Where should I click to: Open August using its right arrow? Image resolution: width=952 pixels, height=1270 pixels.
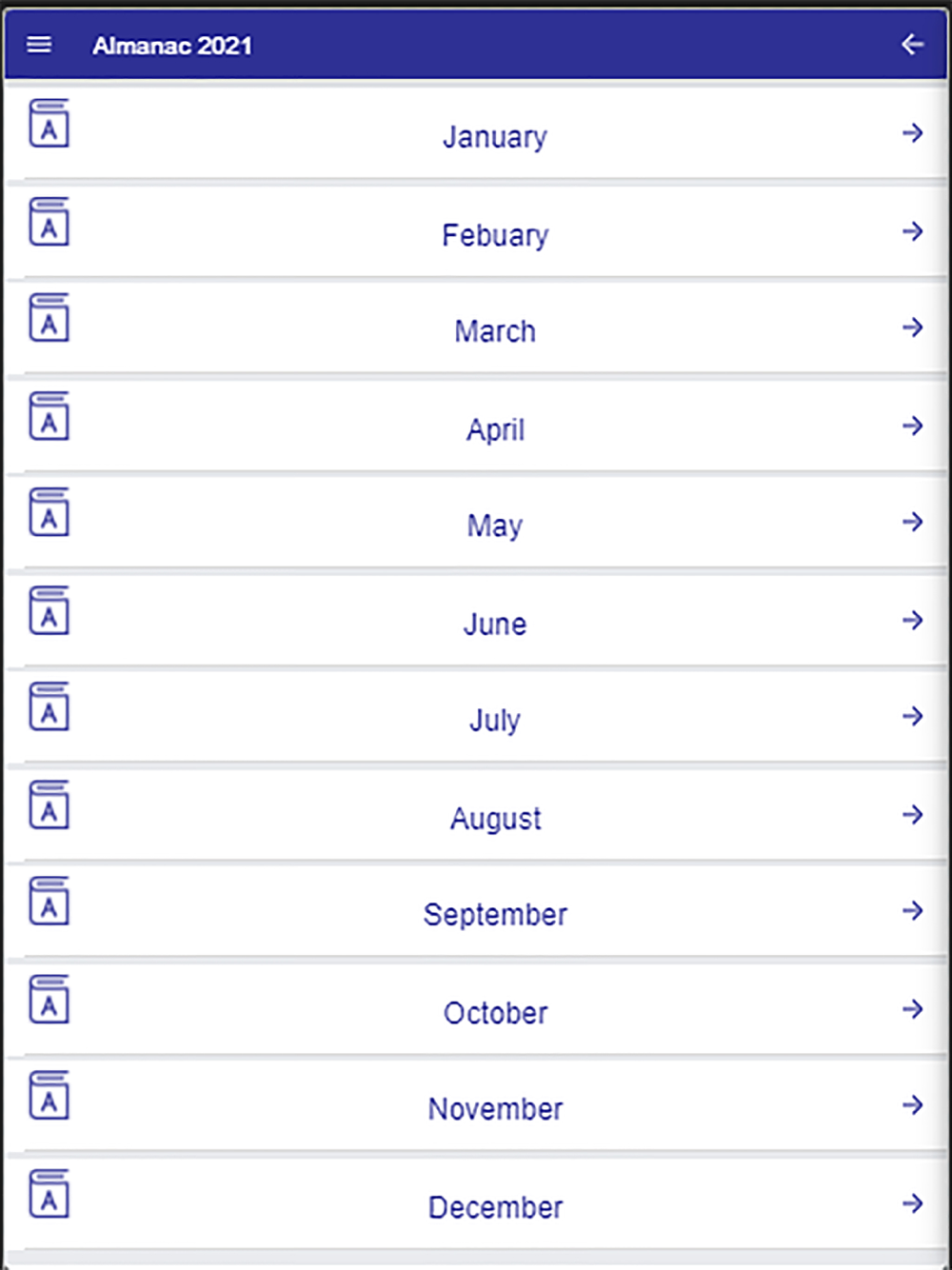tap(912, 815)
